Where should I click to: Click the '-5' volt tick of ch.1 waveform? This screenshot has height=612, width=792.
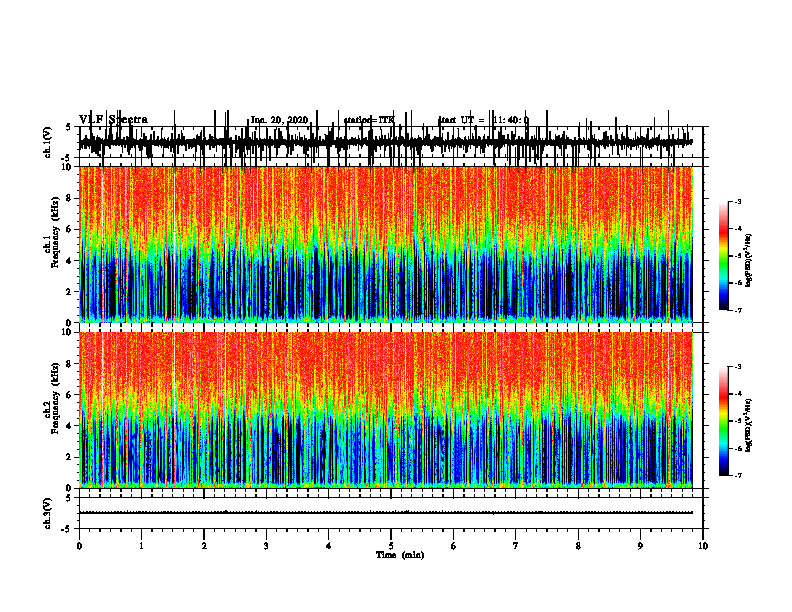coord(67,158)
